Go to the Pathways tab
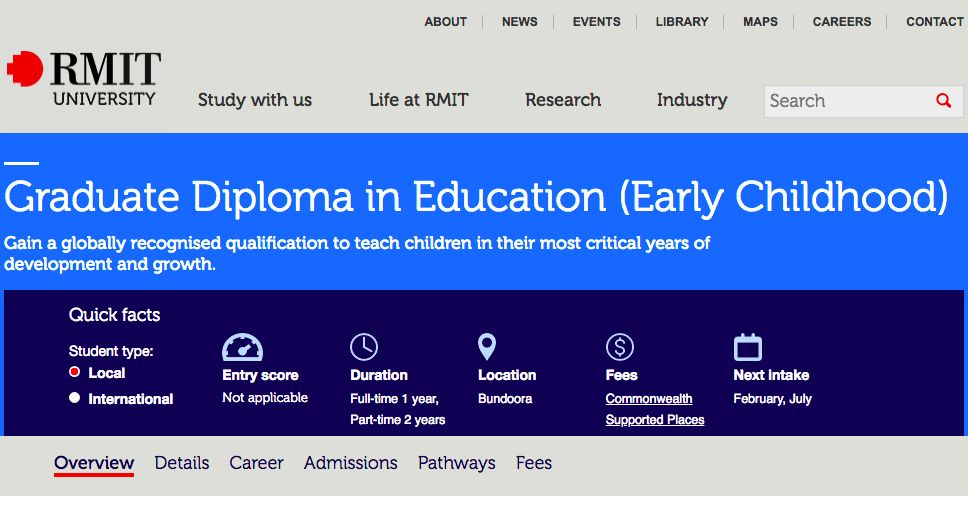Image resolution: width=968 pixels, height=512 pixels. [x=457, y=463]
